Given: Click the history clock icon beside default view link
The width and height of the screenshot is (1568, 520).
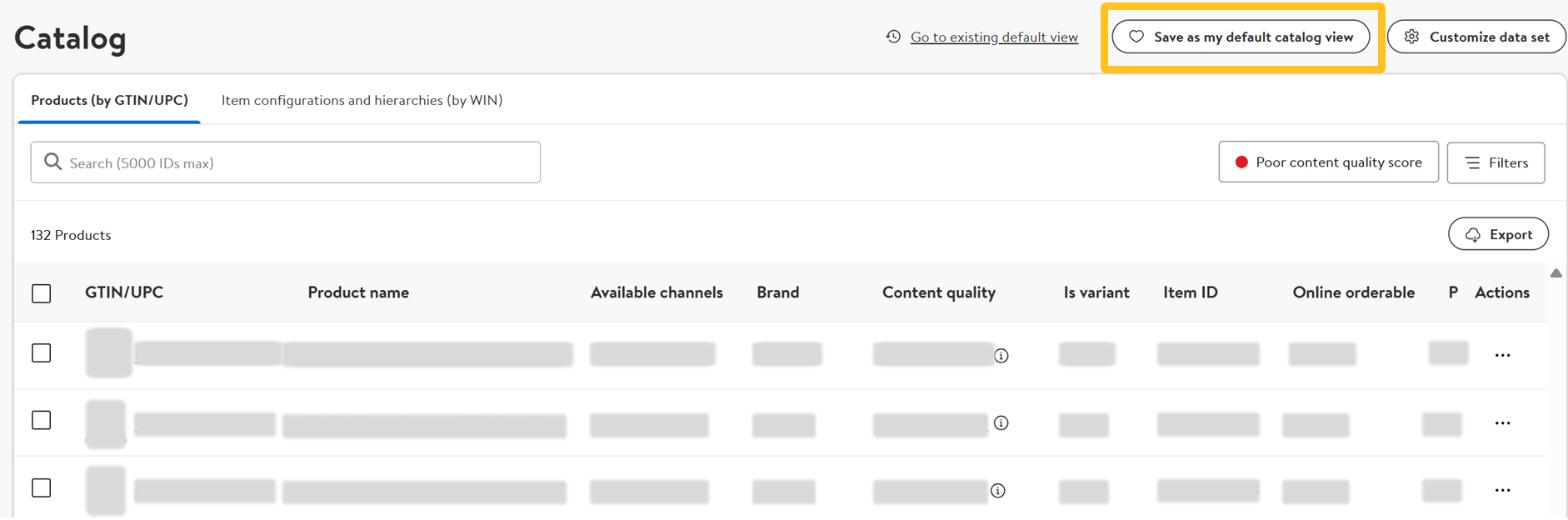Looking at the screenshot, I should 893,37.
